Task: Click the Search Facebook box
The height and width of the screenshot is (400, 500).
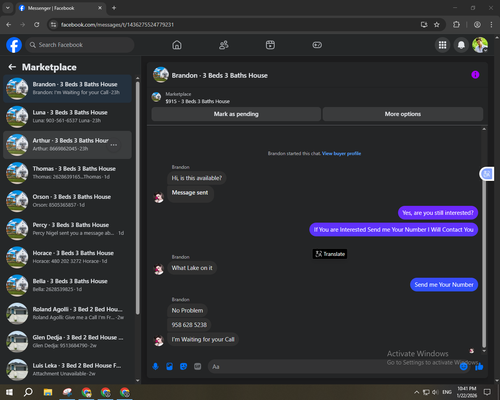Action: pos(80,45)
